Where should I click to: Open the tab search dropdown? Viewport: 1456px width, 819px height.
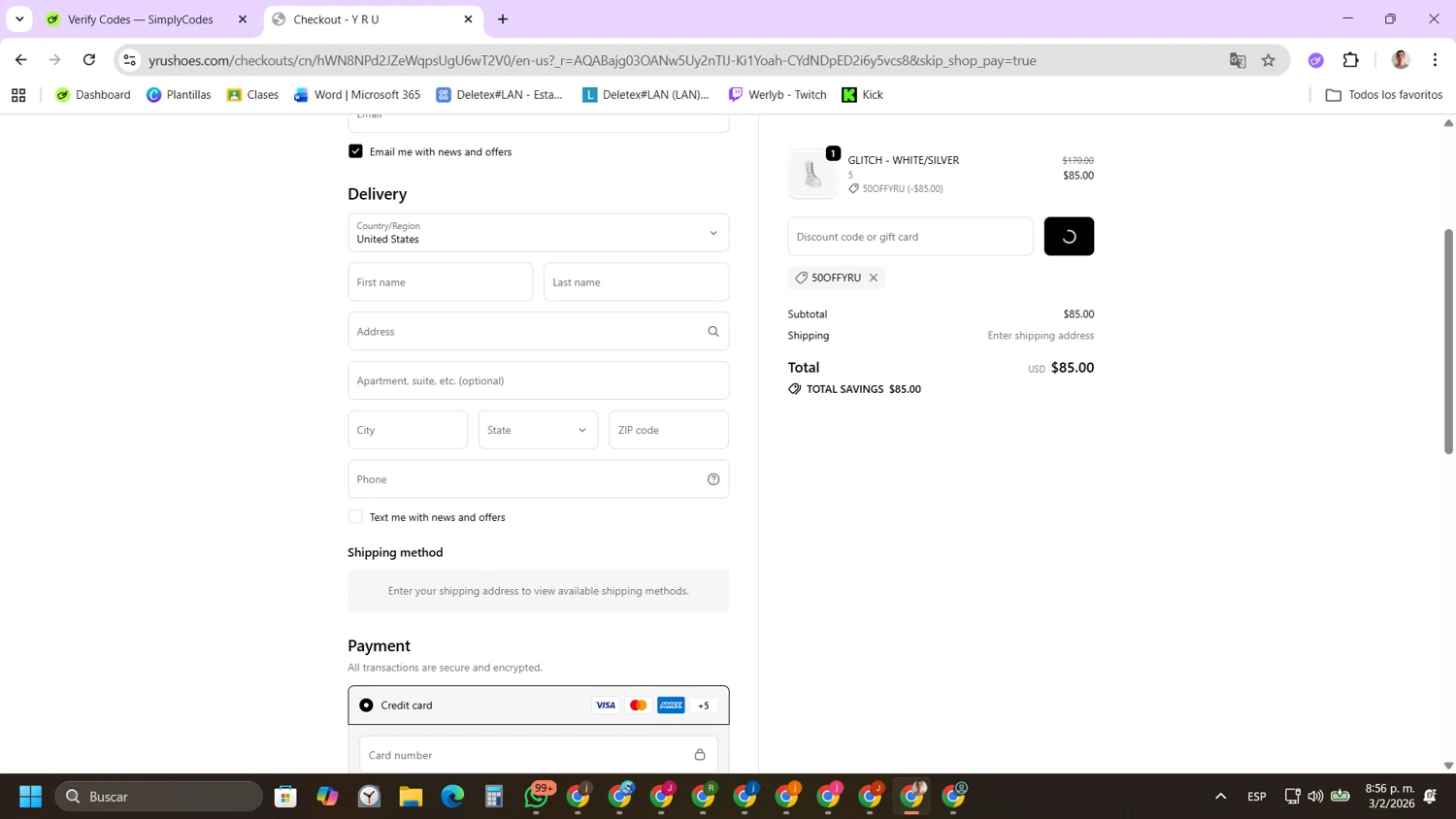click(19, 19)
